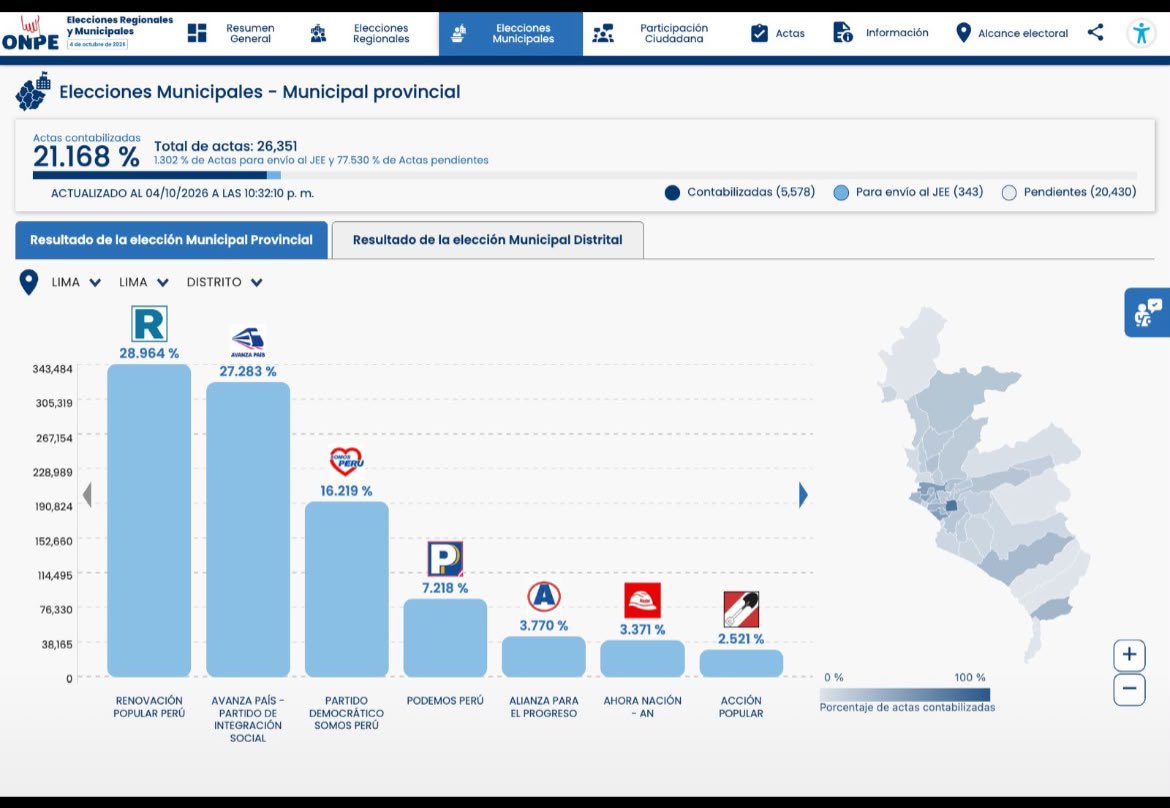Click the Para envío al JEE legend dot
The height and width of the screenshot is (808, 1170).
coord(841,193)
